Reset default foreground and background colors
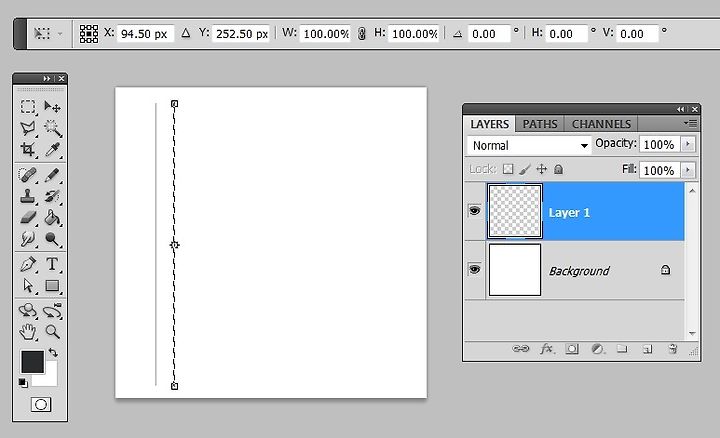The height and width of the screenshot is (438, 720). tap(23, 382)
